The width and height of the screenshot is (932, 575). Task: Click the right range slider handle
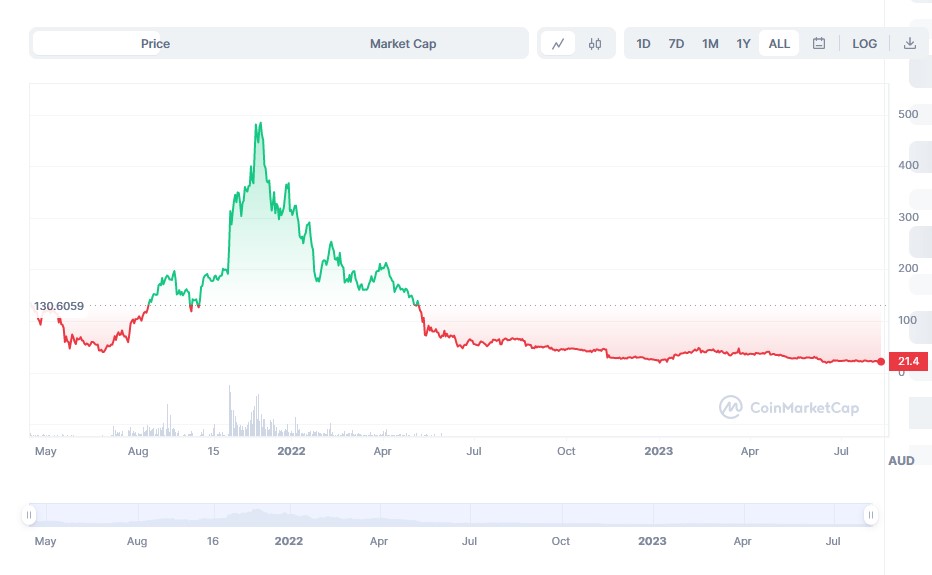point(871,515)
